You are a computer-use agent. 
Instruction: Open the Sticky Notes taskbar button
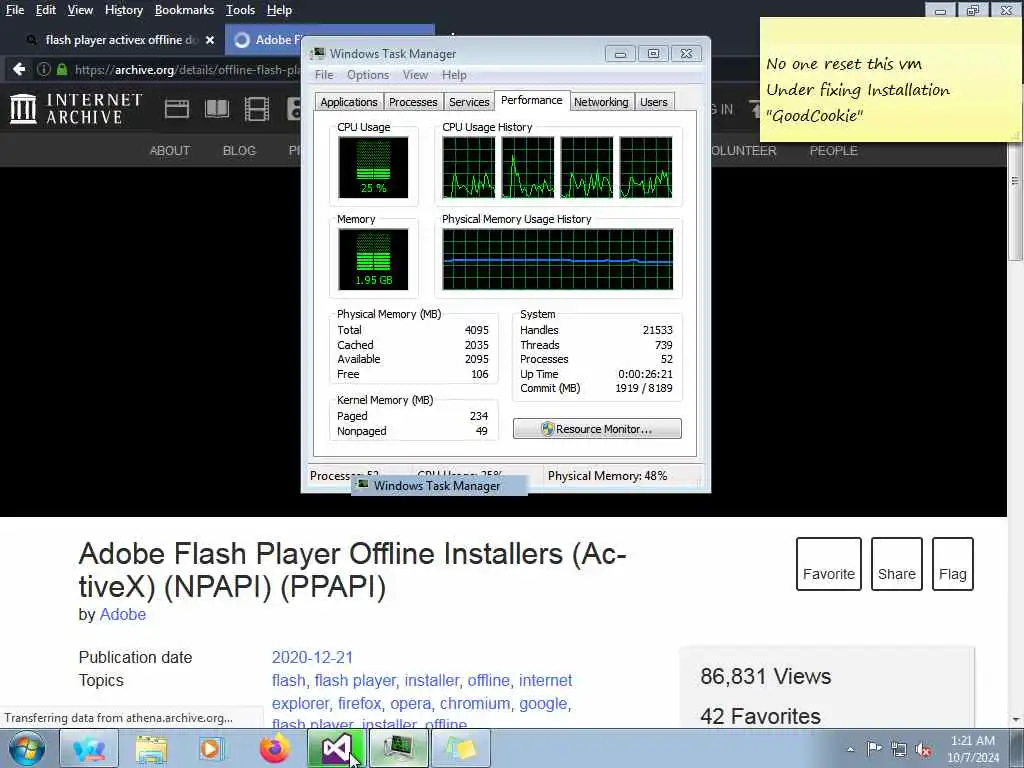[460, 748]
